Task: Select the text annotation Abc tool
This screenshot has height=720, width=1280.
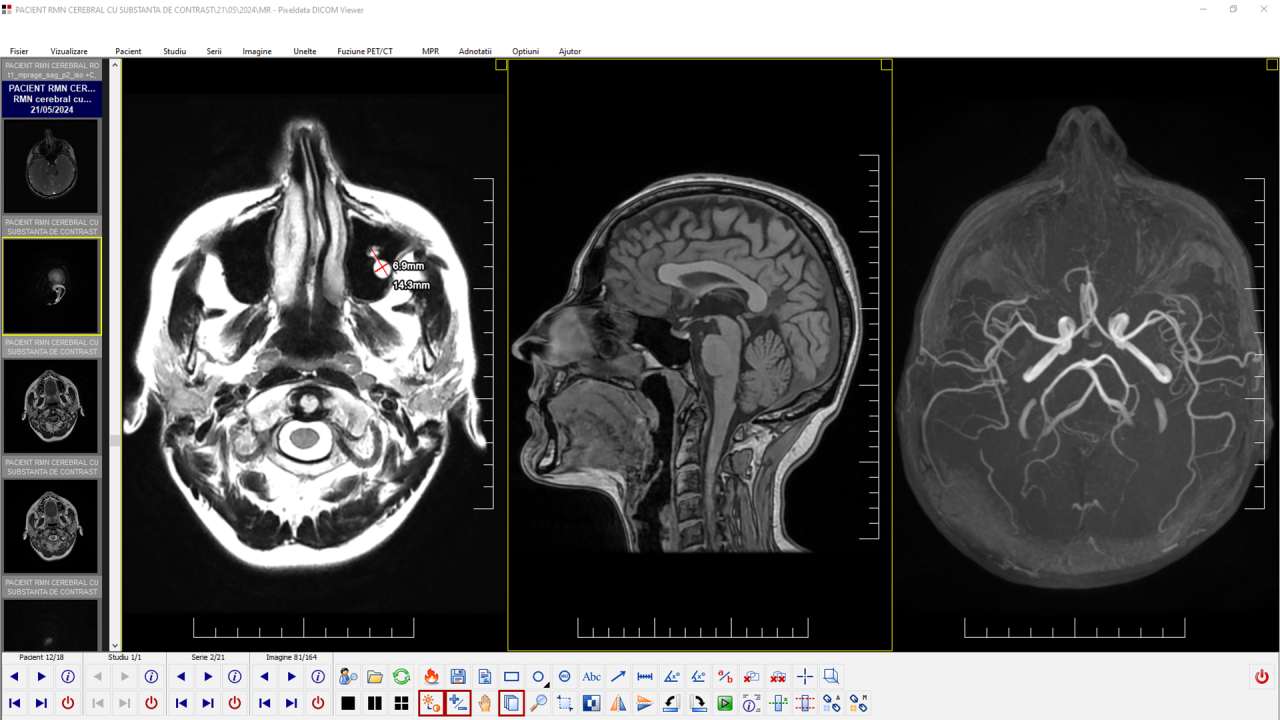Action: tap(591, 677)
